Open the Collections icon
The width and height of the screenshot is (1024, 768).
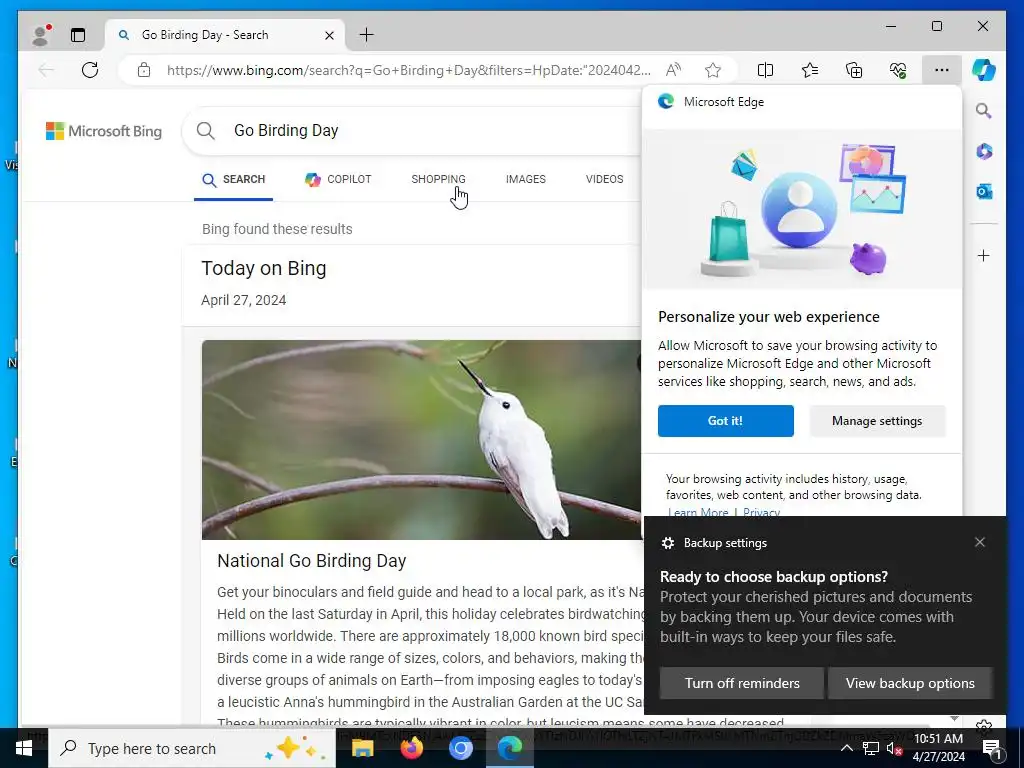click(x=854, y=70)
